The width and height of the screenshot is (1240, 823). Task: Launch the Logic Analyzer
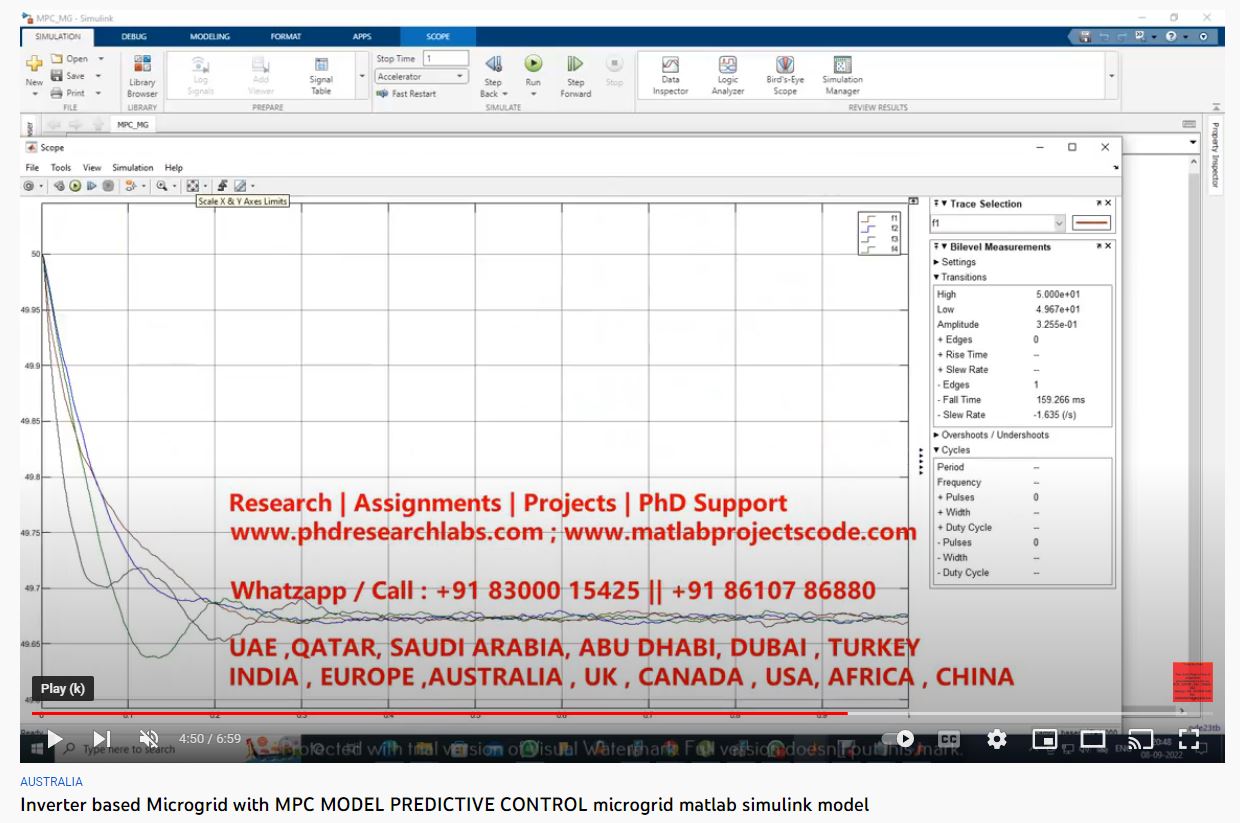click(728, 75)
